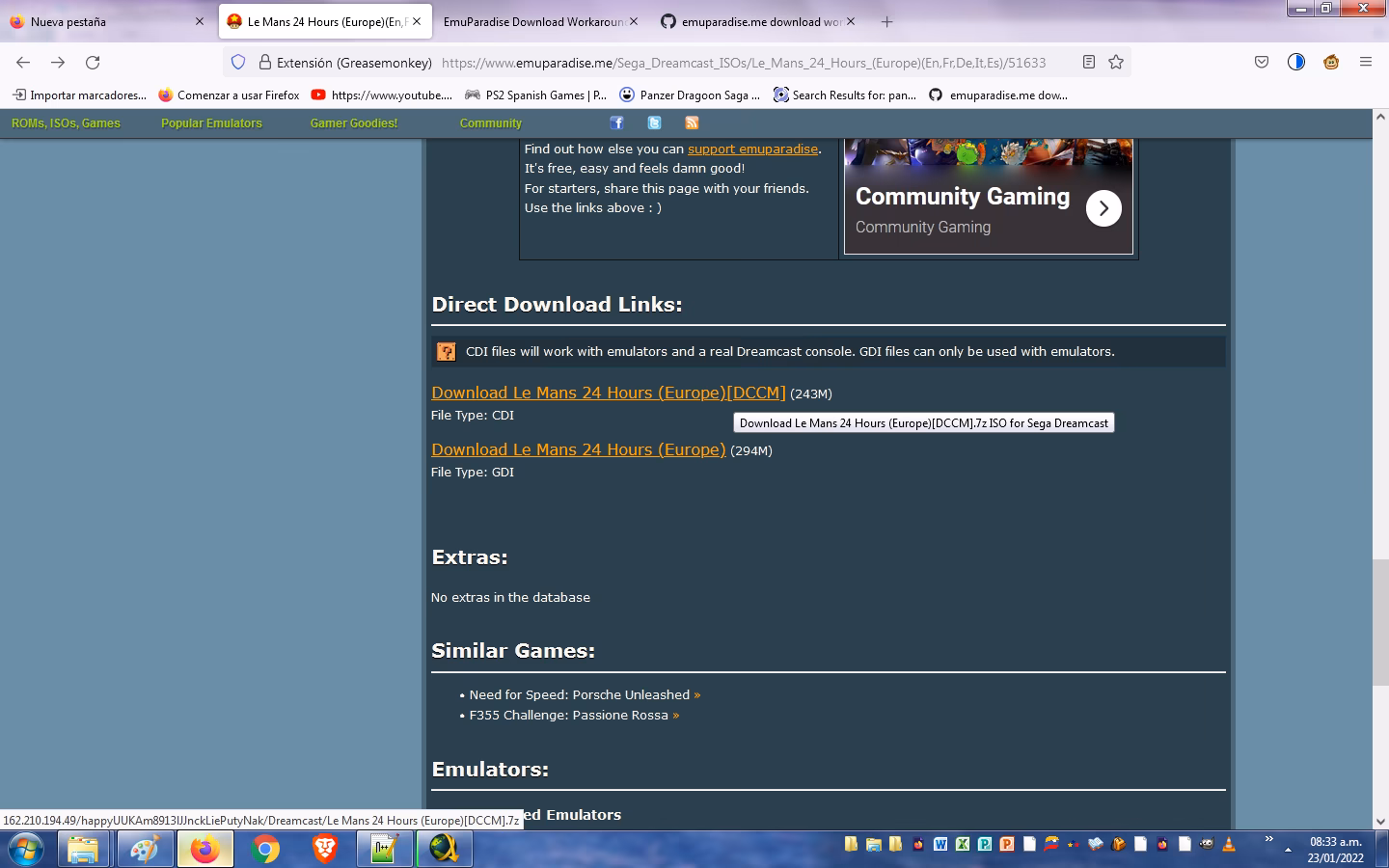Open a new tab with the plus button

[x=886, y=21]
